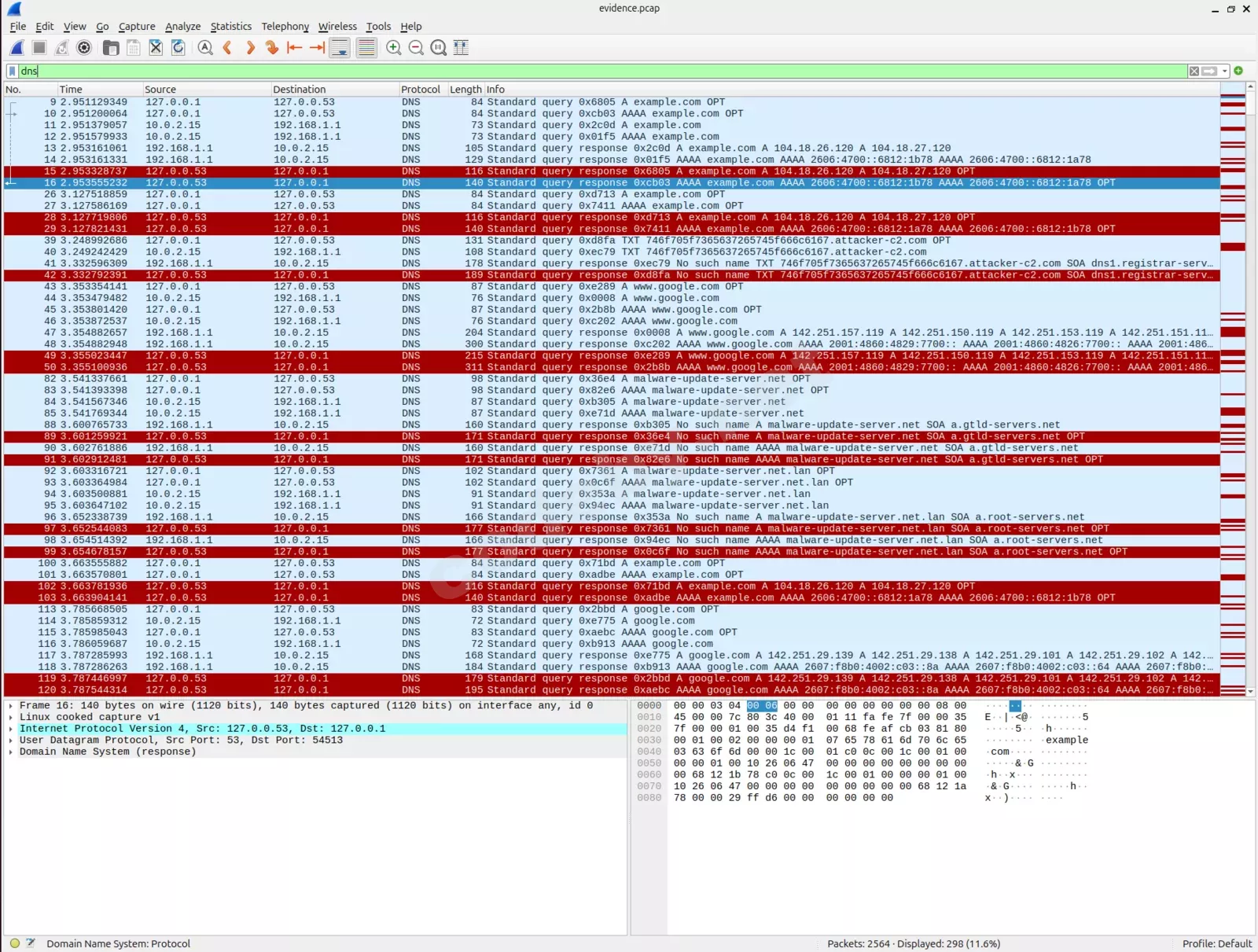Open the Statistics menu
Viewport: 1258px width, 952px height.
[230, 26]
